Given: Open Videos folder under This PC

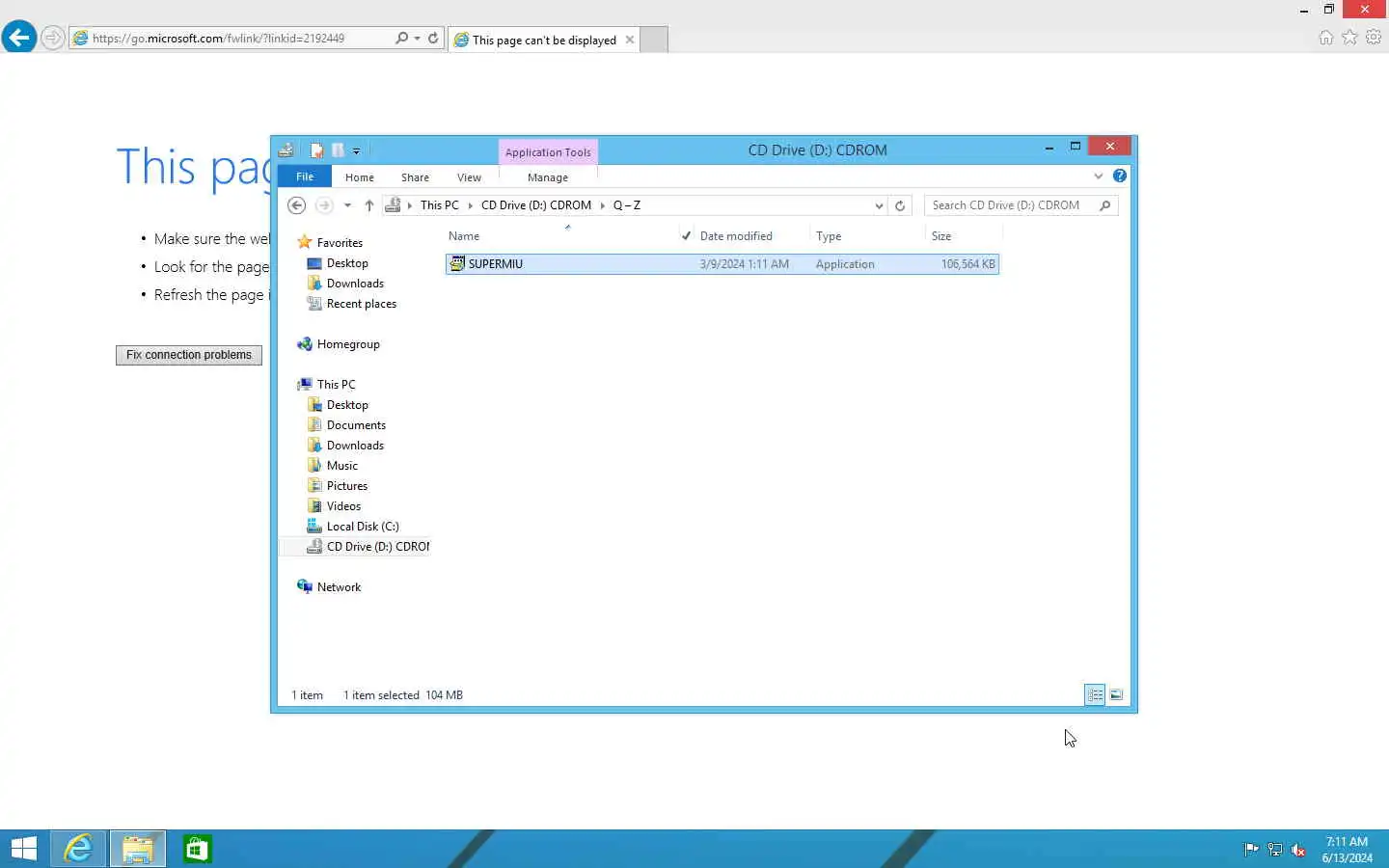Looking at the screenshot, I should click(x=343, y=506).
